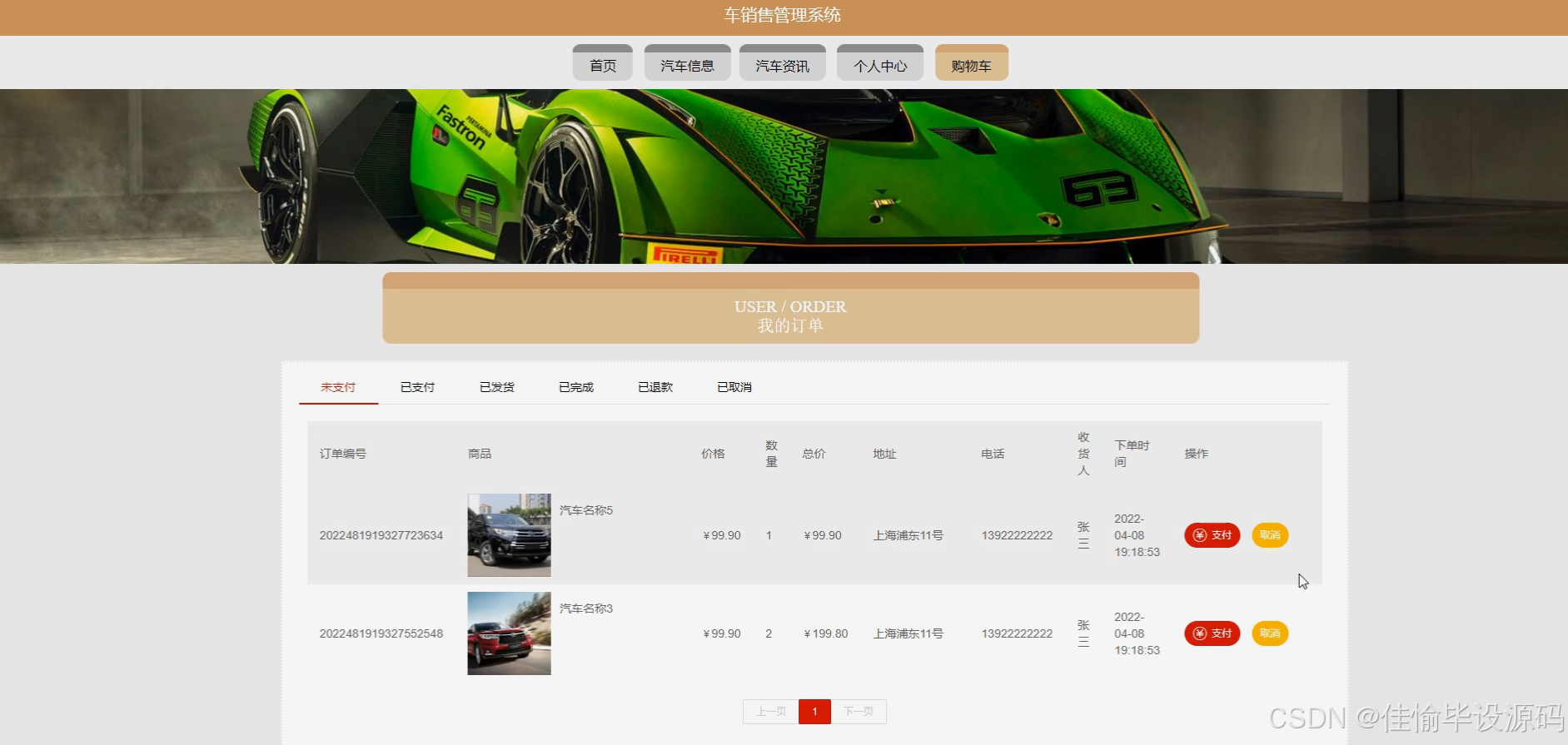Click the 上一页 pagination button
The height and width of the screenshot is (745, 1568).
point(771,712)
